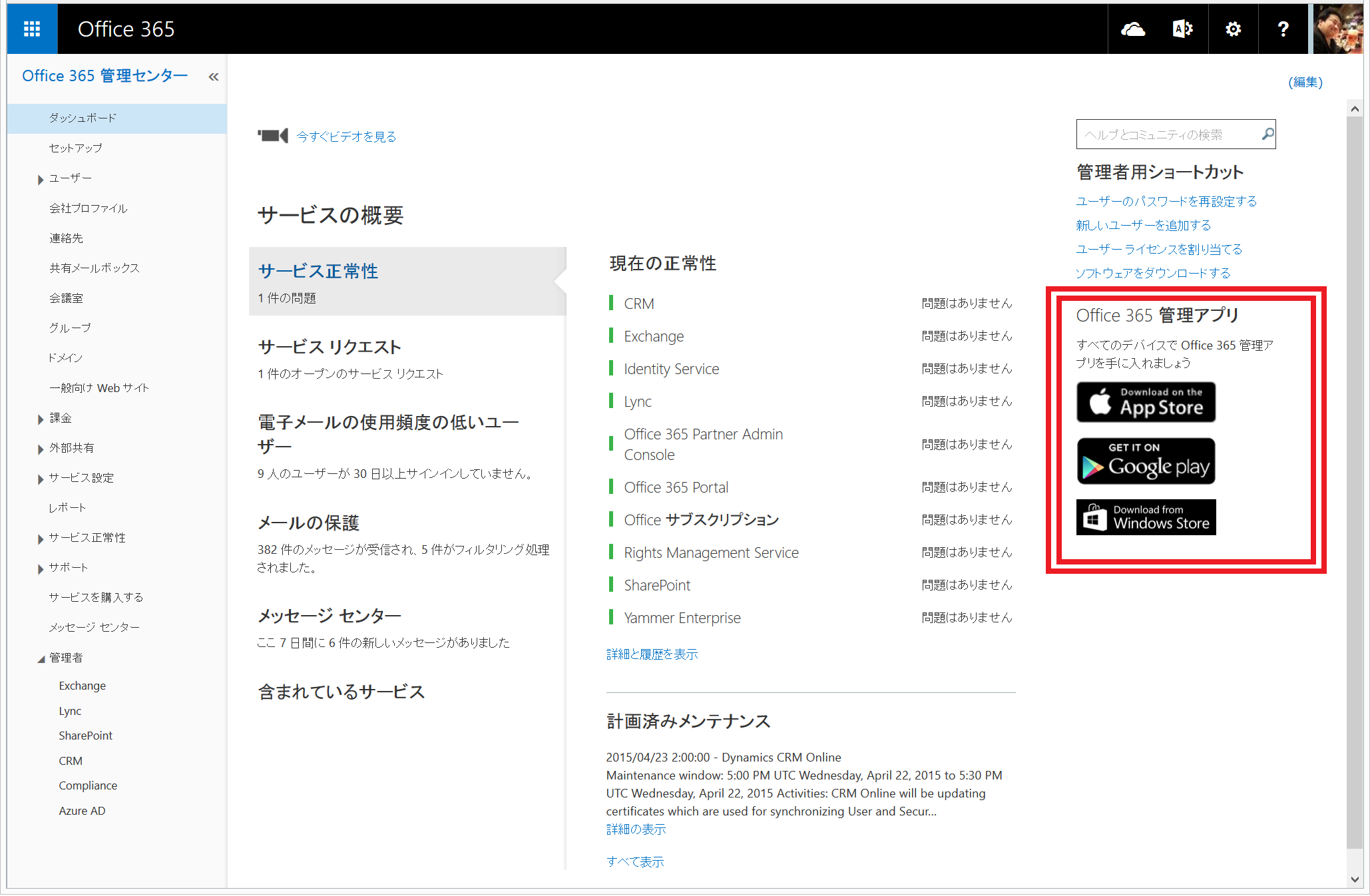Open Compliance admin under 管理者

point(88,785)
